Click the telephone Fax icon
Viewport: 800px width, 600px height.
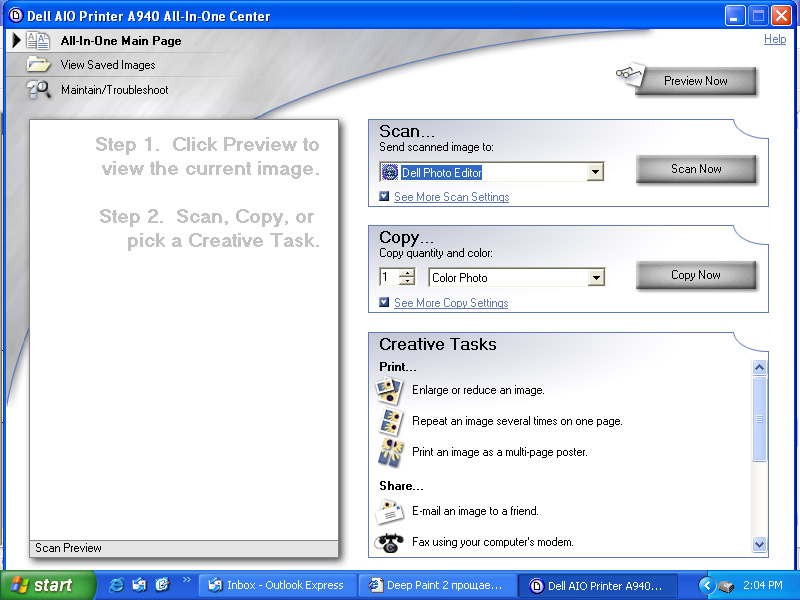[389, 542]
